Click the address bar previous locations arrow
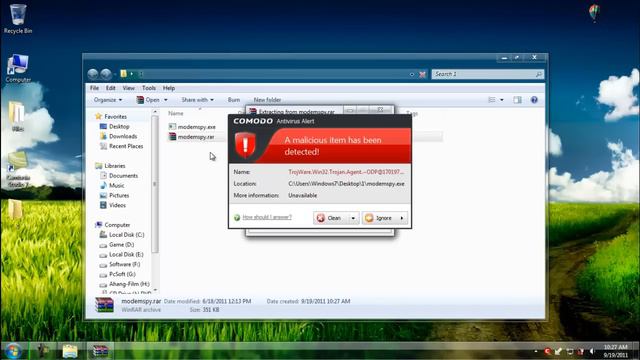The image size is (640, 360). point(411,74)
